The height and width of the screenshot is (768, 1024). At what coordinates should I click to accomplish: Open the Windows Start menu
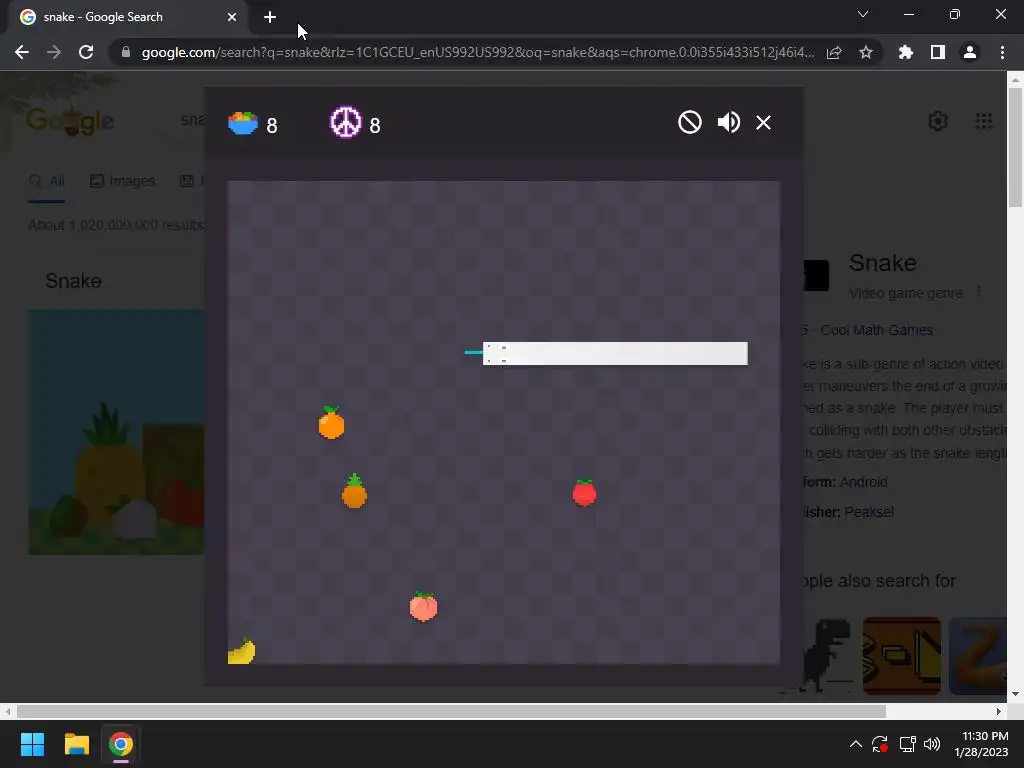32,744
